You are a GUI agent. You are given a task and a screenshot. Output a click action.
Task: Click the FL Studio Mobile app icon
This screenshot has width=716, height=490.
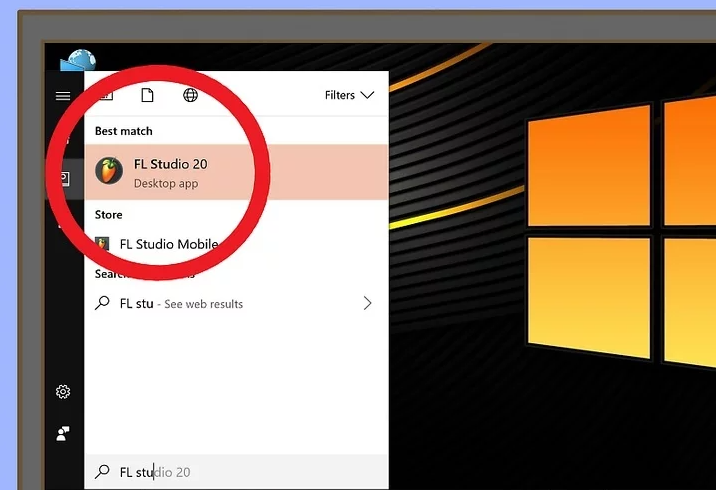102,244
